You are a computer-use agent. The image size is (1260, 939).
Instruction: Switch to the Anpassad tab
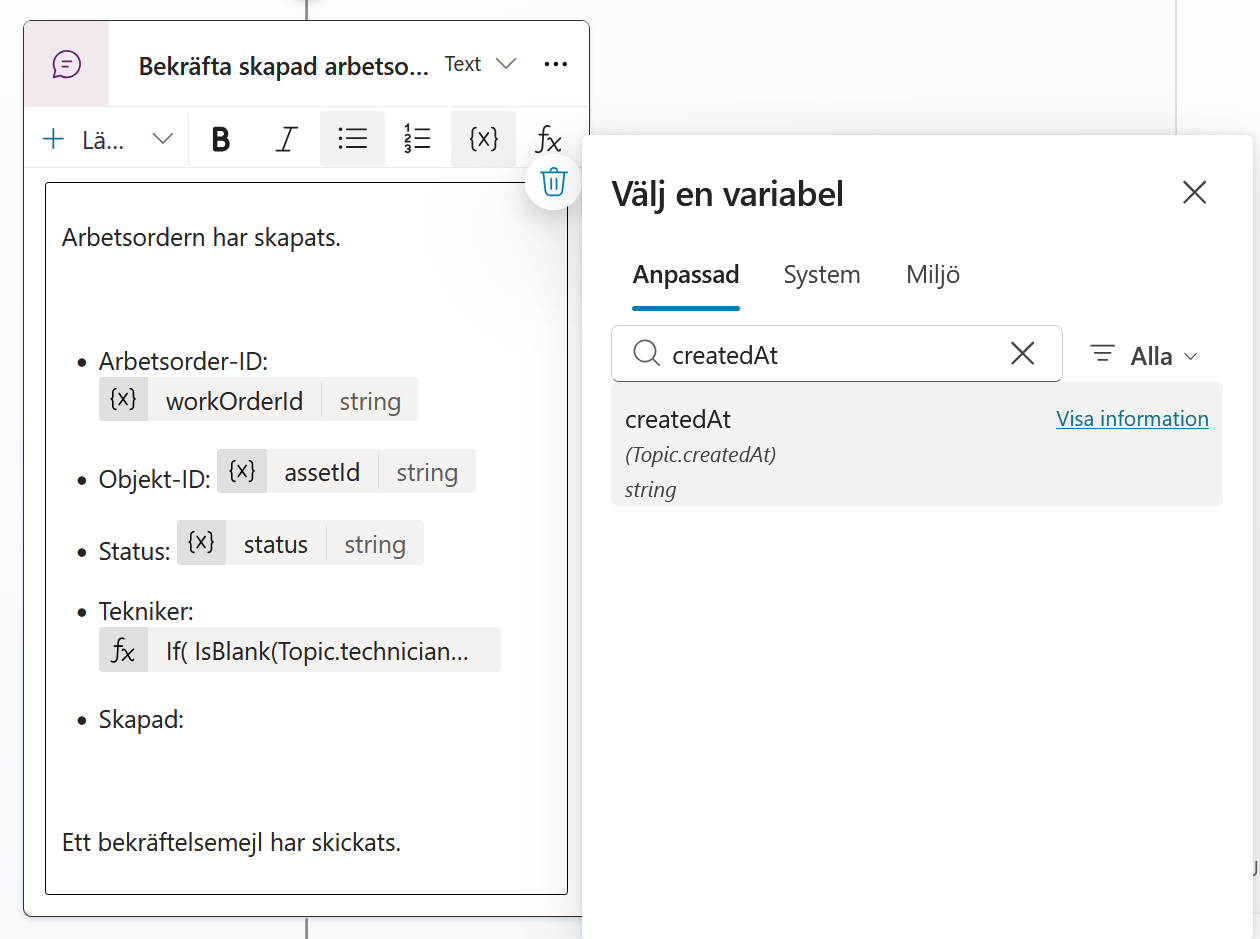pyautogui.click(x=686, y=274)
